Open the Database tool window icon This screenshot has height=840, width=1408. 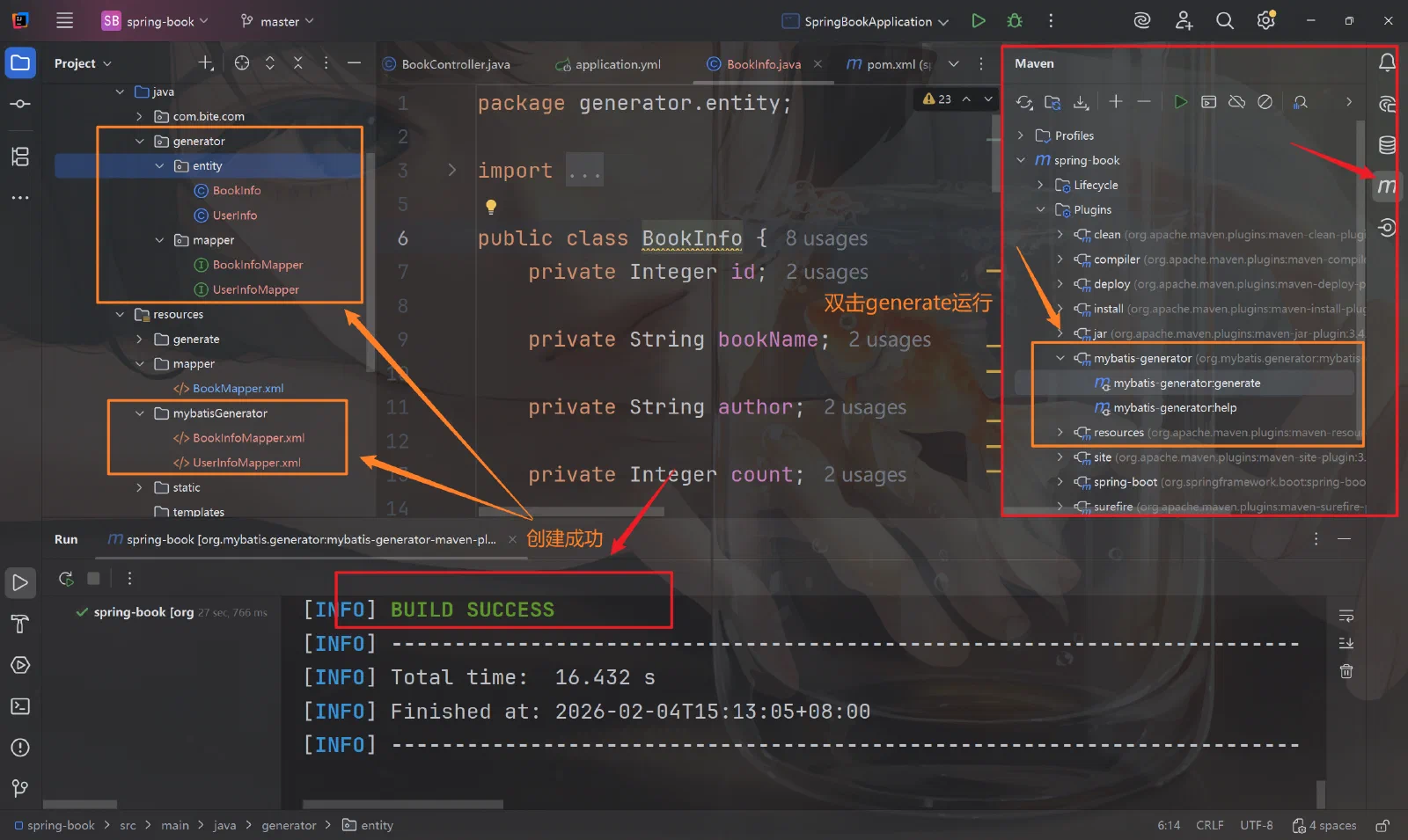(1387, 145)
